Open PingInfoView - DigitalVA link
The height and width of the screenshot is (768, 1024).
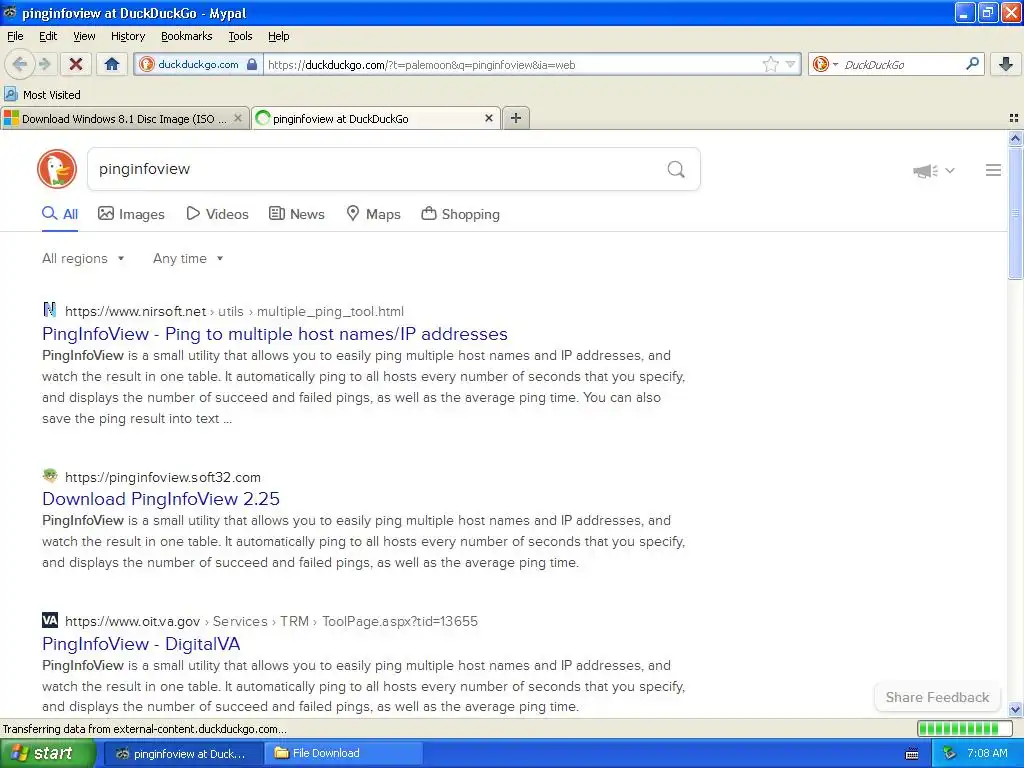[x=141, y=644]
